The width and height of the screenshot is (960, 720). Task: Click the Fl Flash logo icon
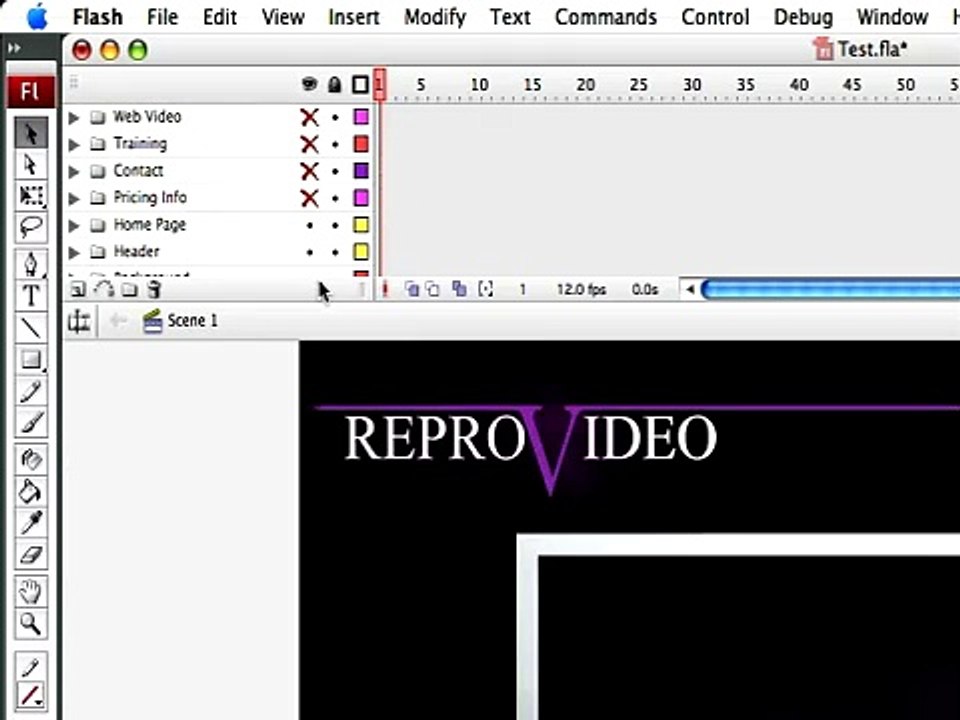pos(31,92)
